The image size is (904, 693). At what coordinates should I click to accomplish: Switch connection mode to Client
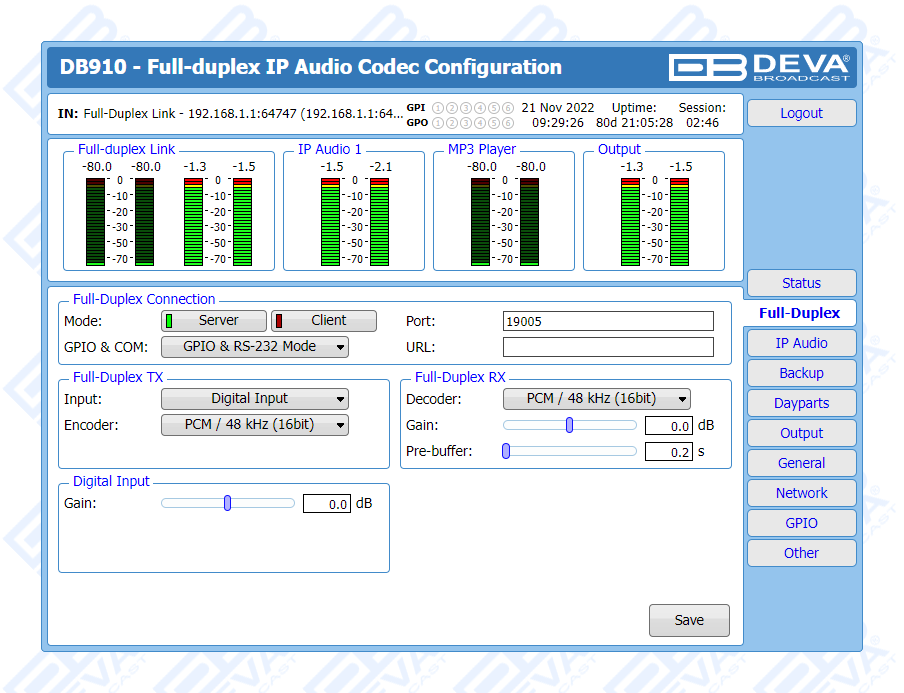pos(324,321)
